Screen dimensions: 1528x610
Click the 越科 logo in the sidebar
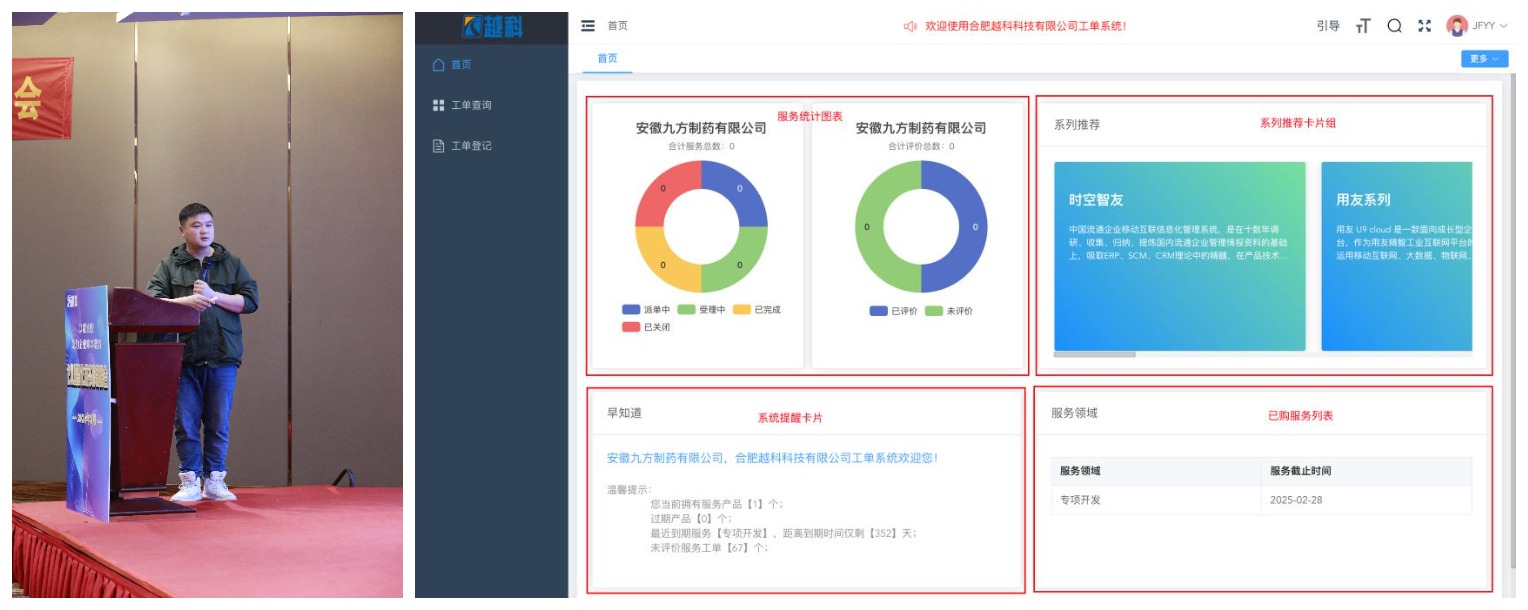(x=492, y=27)
